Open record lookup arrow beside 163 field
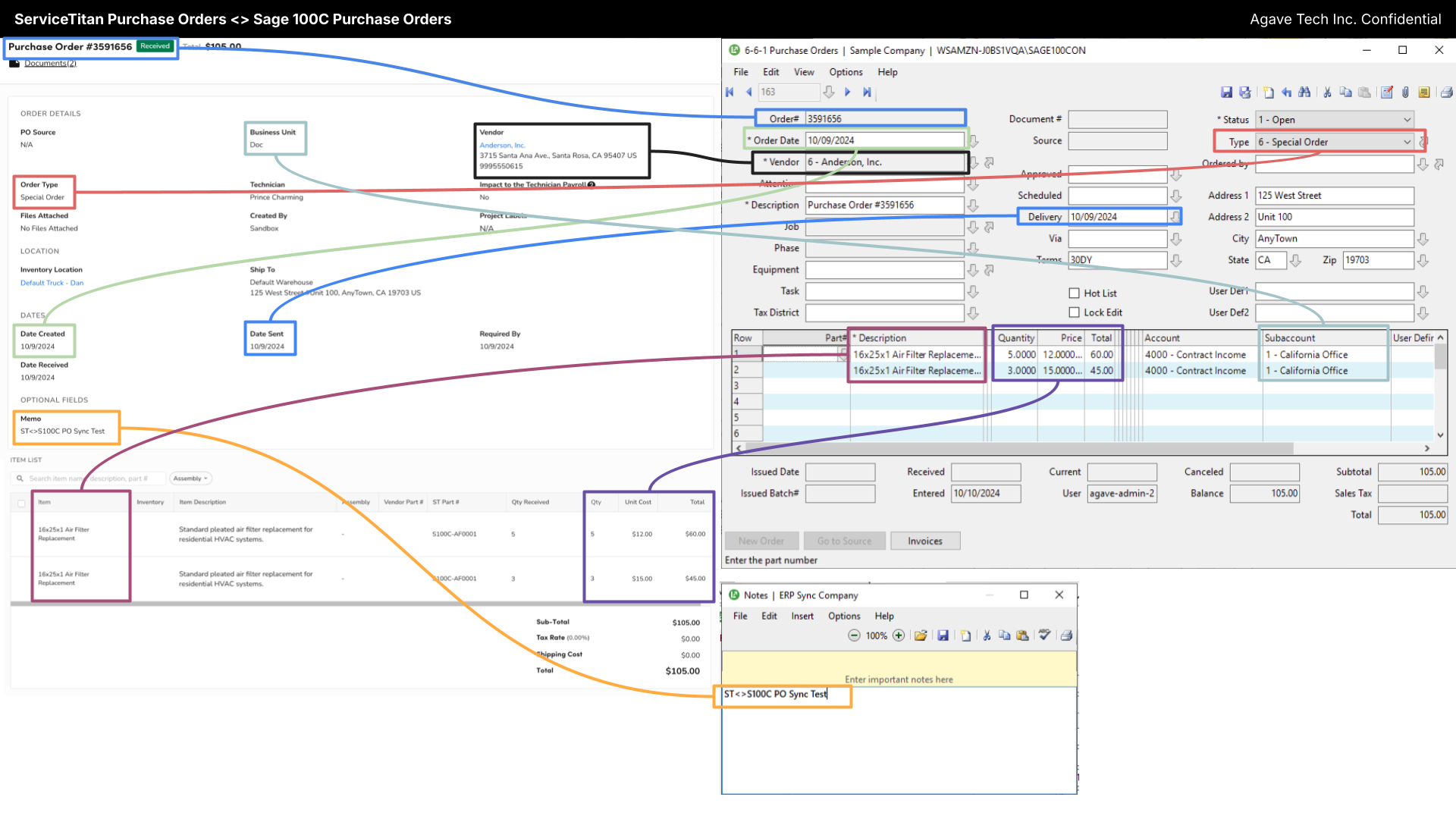 point(829,93)
